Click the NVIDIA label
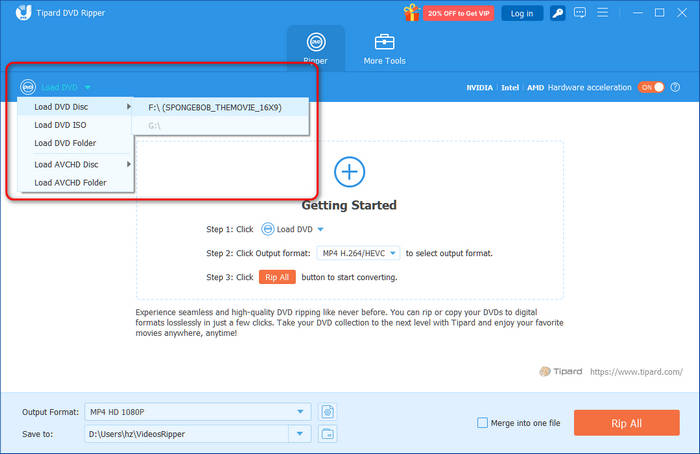 click(x=479, y=87)
